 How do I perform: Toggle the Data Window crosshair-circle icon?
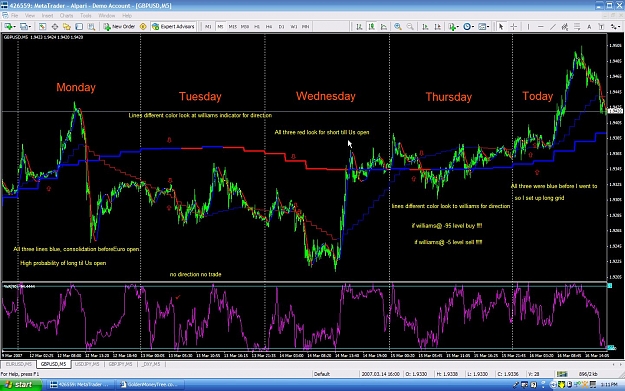55,26
